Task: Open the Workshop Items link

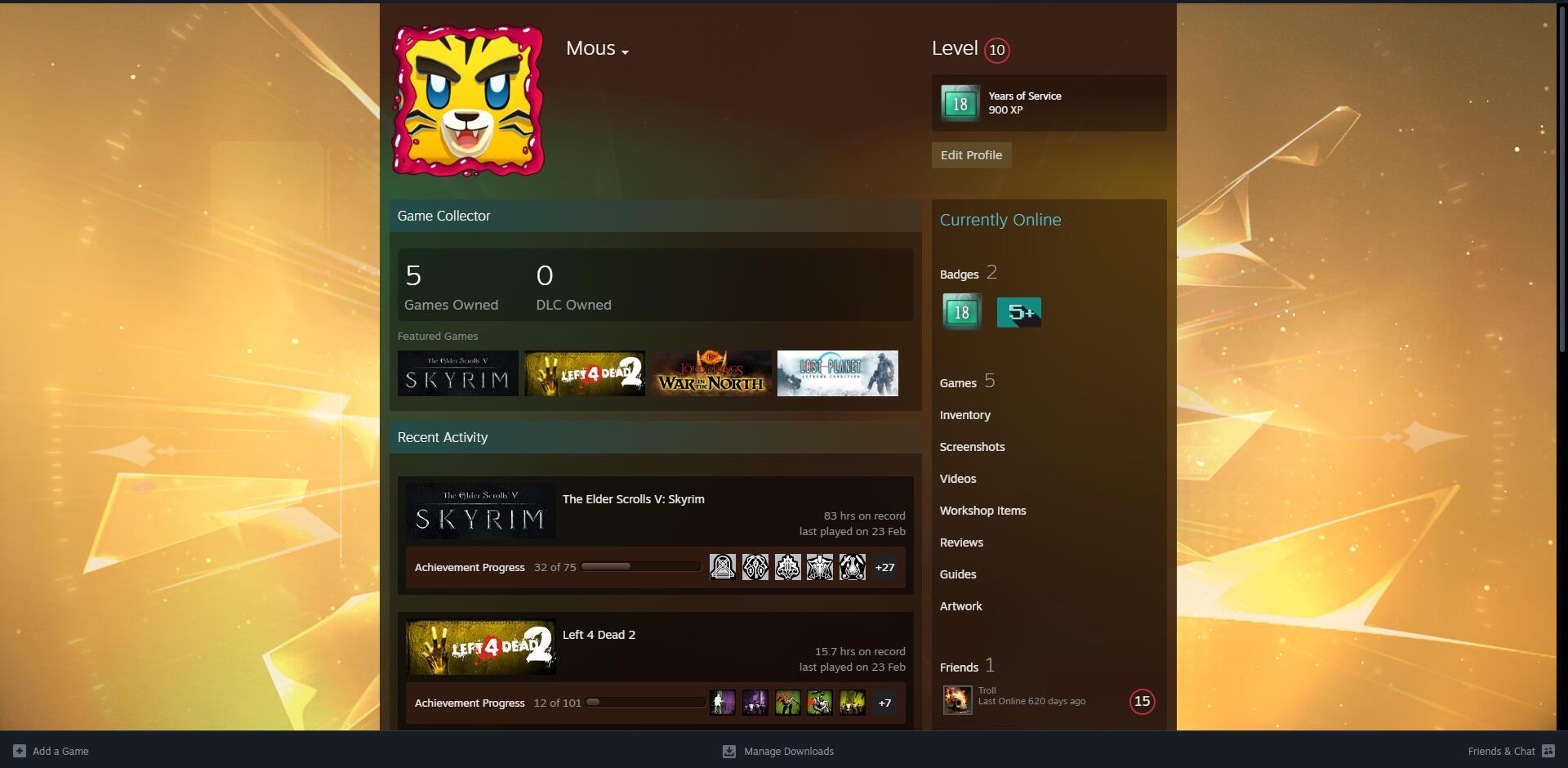Action: 983,511
